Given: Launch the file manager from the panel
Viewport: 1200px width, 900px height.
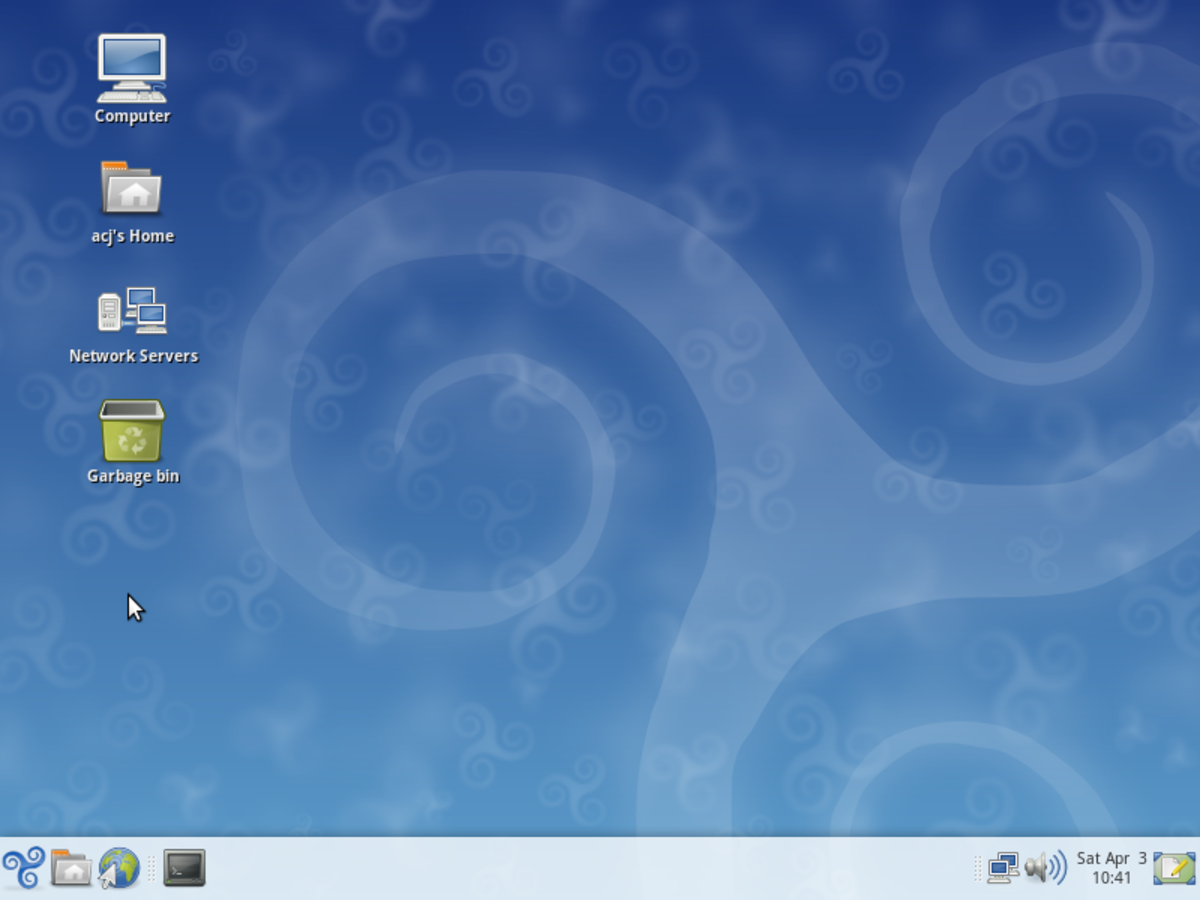Looking at the screenshot, I should 71,867.
